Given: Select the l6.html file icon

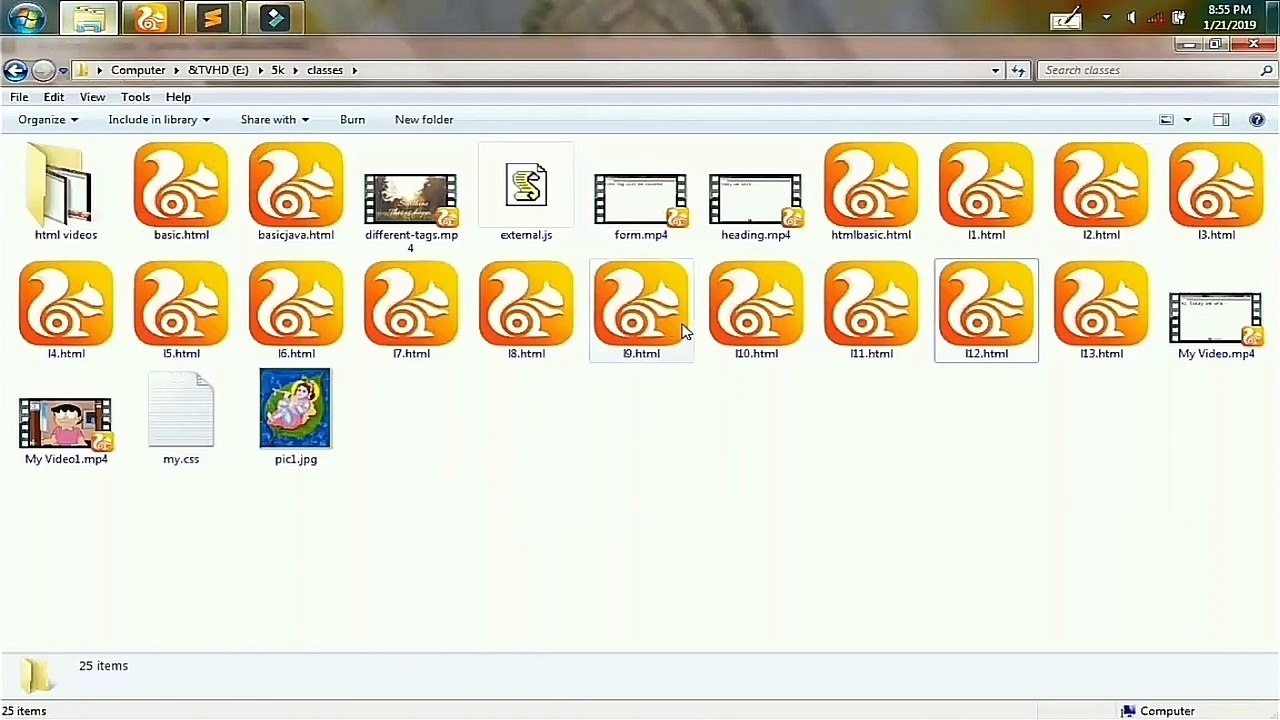Looking at the screenshot, I should coord(296,304).
